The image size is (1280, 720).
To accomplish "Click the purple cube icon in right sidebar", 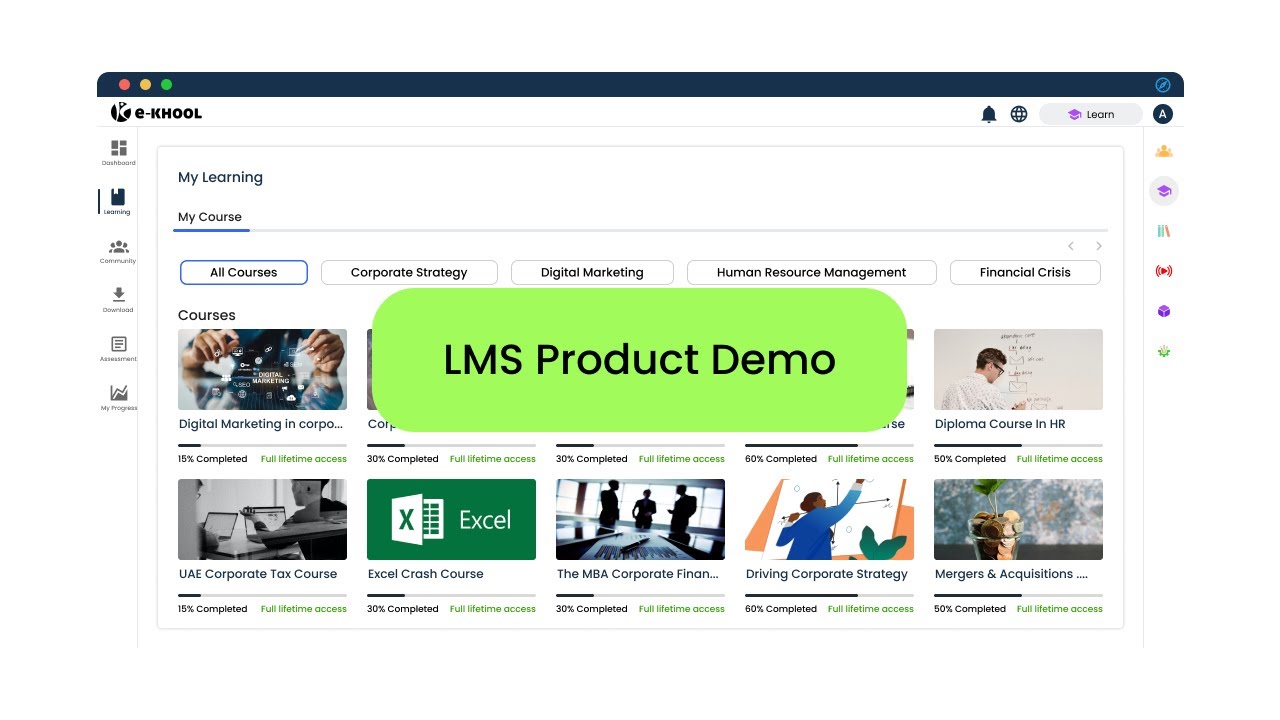I will click(x=1163, y=311).
